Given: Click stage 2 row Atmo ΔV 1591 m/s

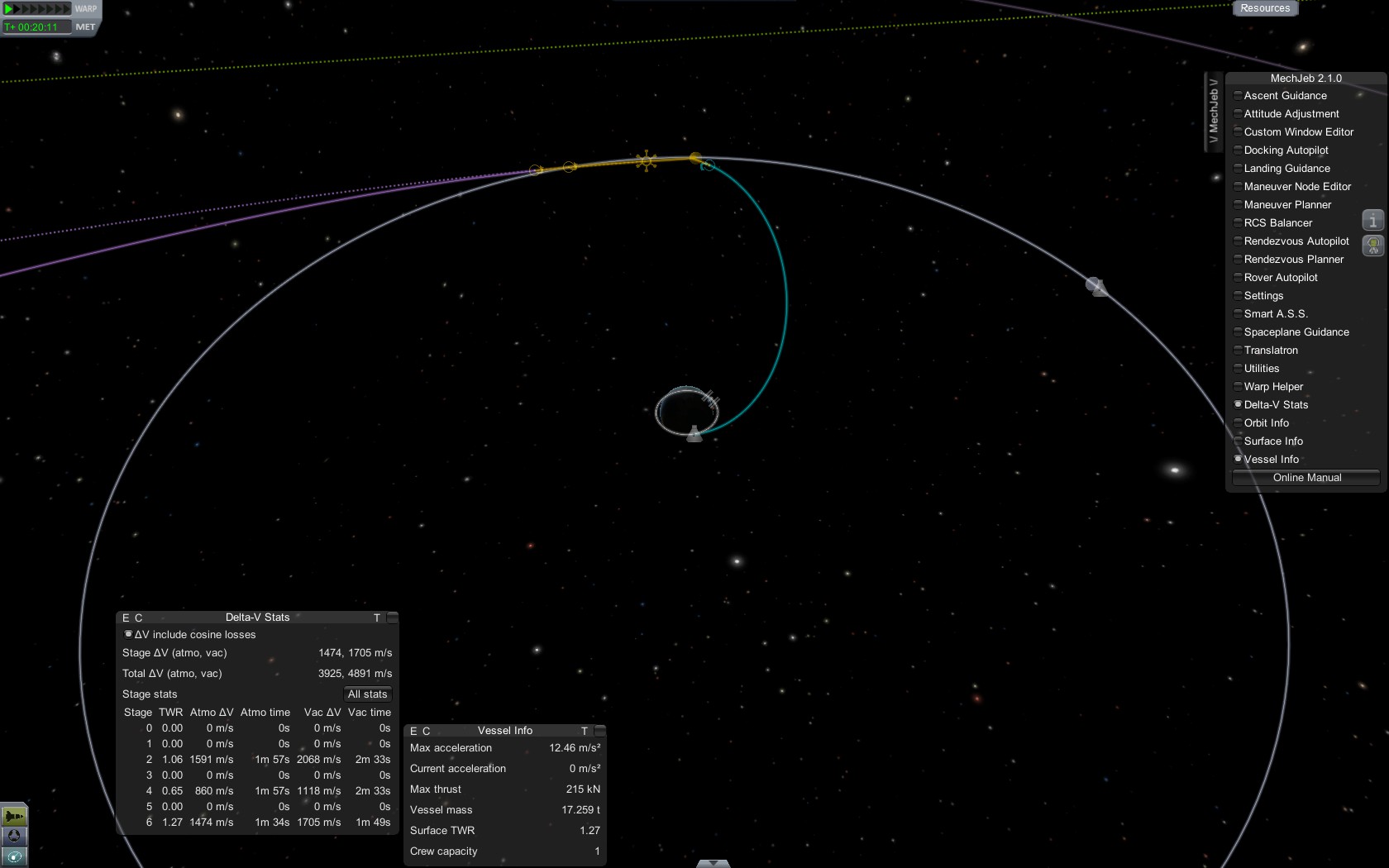Looking at the screenshot, I should pos(212,760).
